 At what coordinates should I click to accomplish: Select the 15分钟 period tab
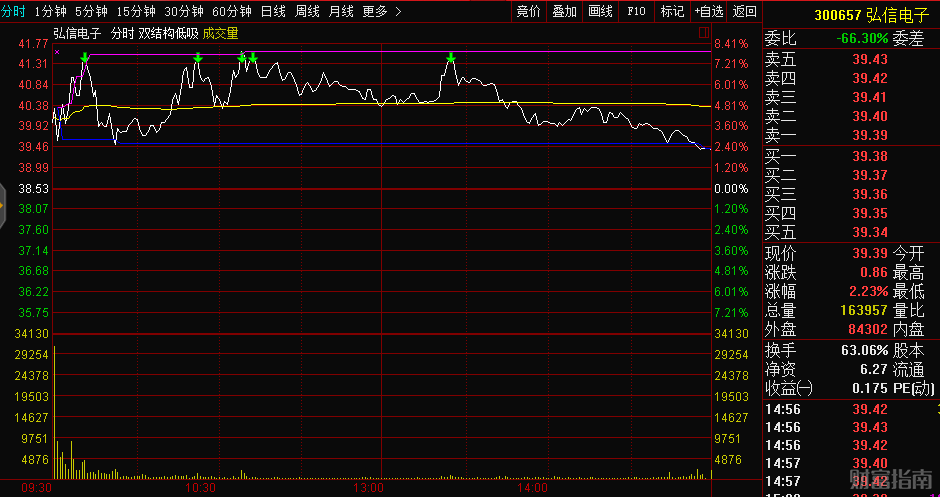point(136,11)
